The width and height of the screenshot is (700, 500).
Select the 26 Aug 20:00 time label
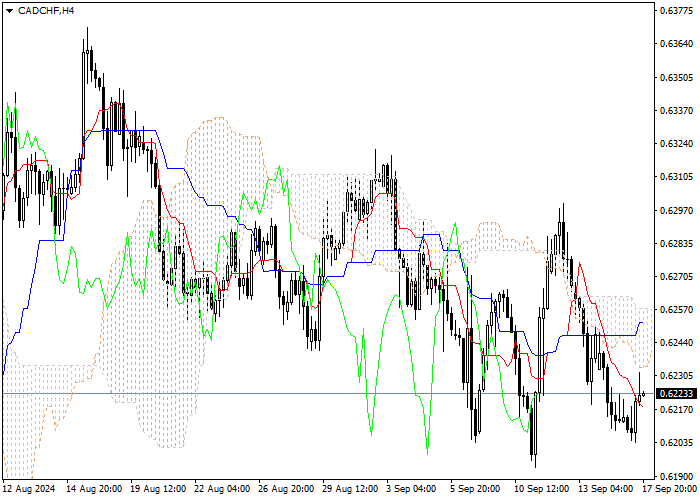pyautogui.click(x=287, y=489)
